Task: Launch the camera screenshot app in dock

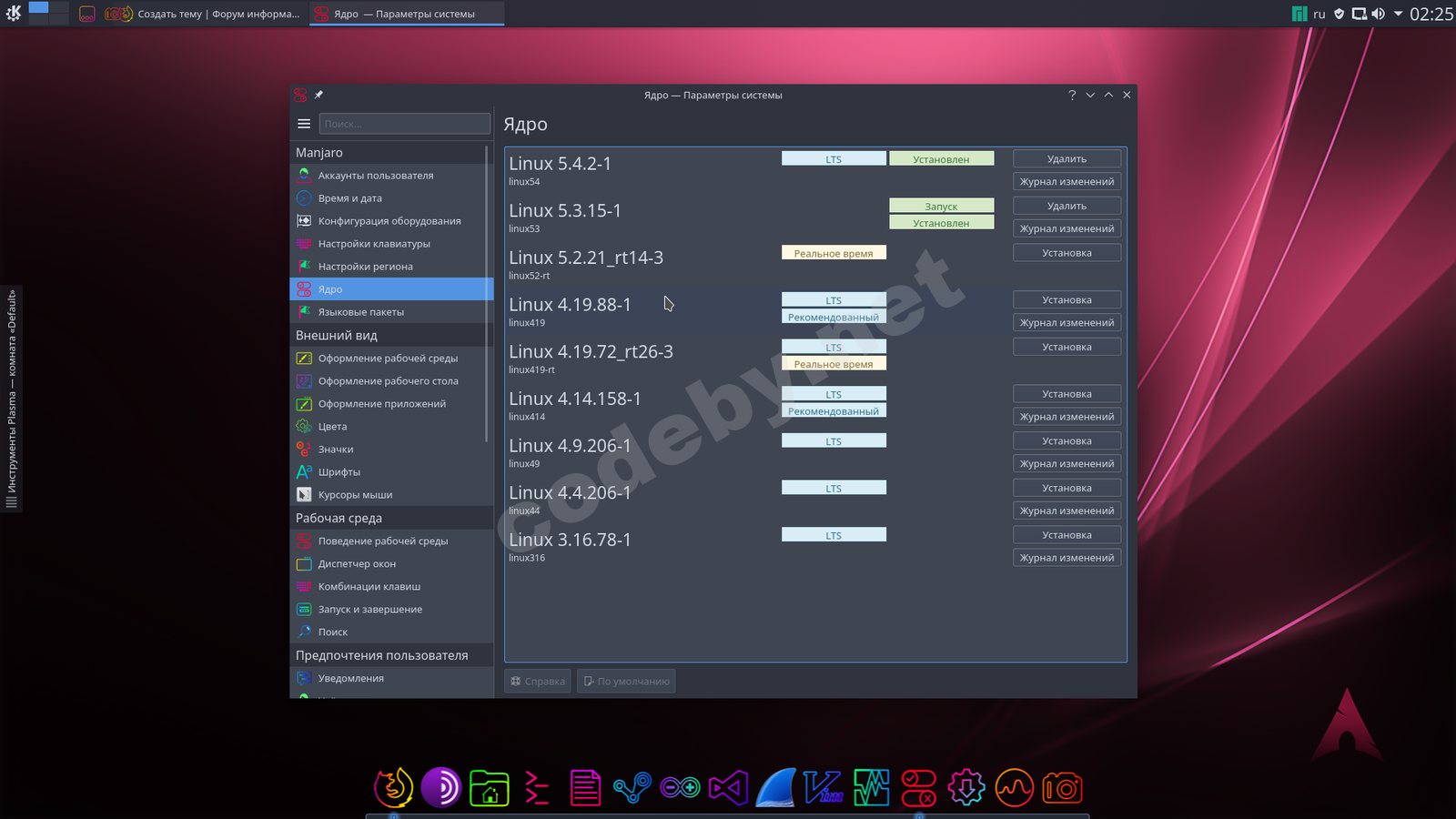Action: tap(1062, 788)
